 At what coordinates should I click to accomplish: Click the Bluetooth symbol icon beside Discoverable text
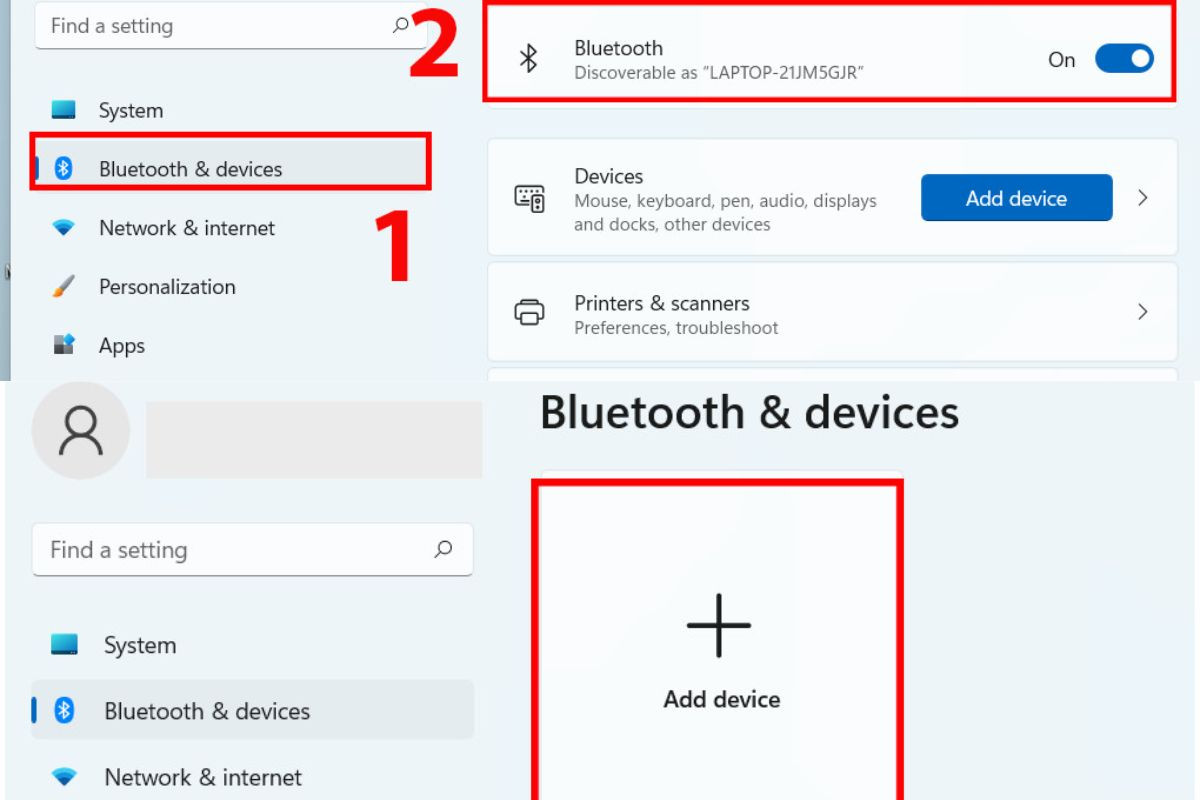pyautogui.click(x=529, y=59)
